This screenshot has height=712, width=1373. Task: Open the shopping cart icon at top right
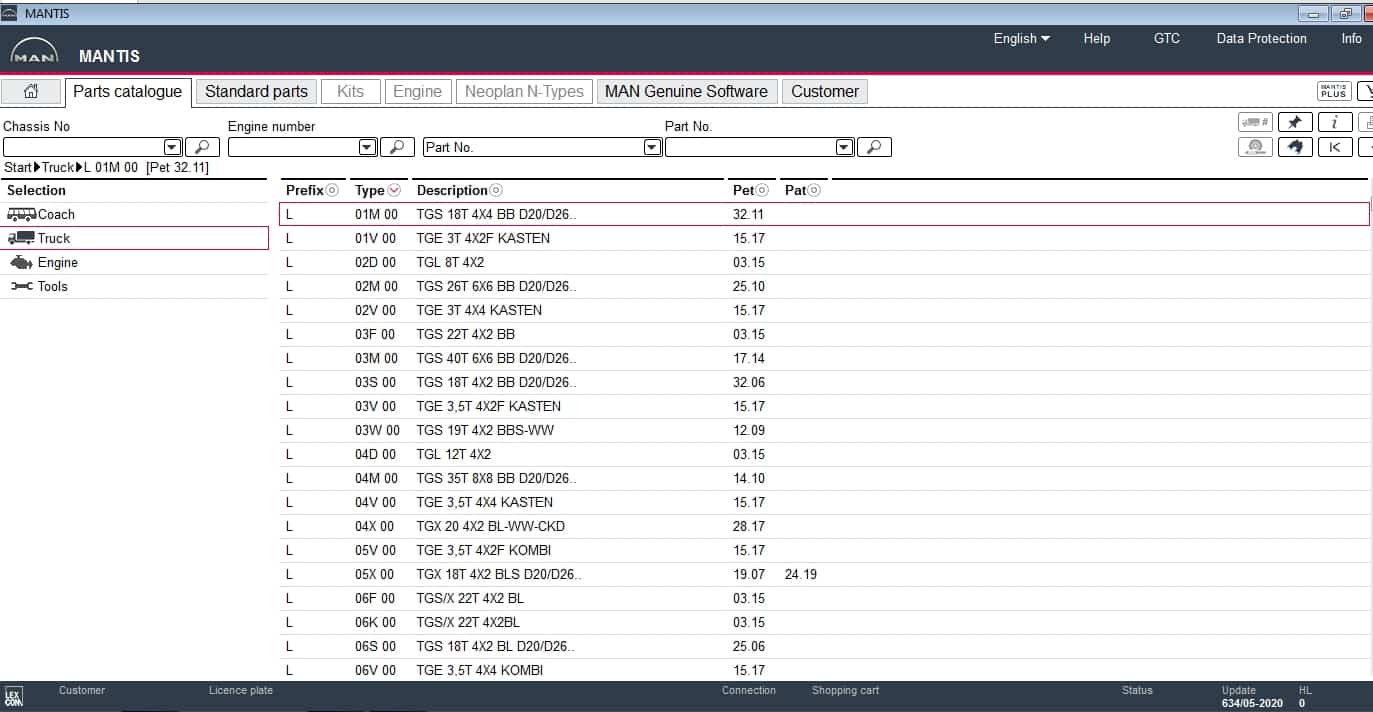(x=1364, y=91)
